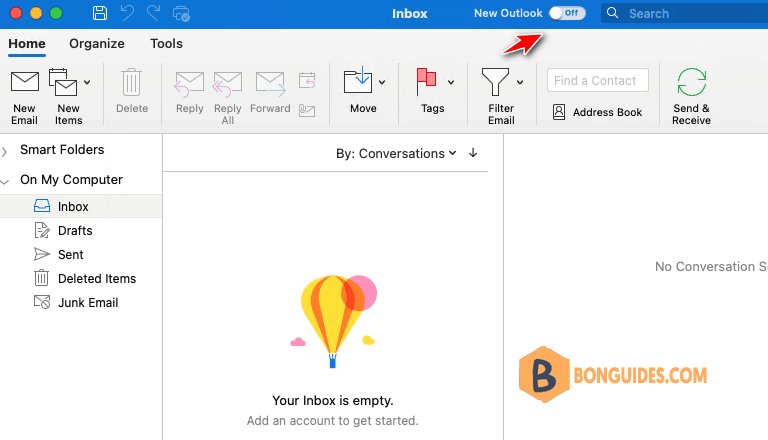Click the Move folder icon
Viewport: 768px width, 440px height.
(x=358, y=80)
